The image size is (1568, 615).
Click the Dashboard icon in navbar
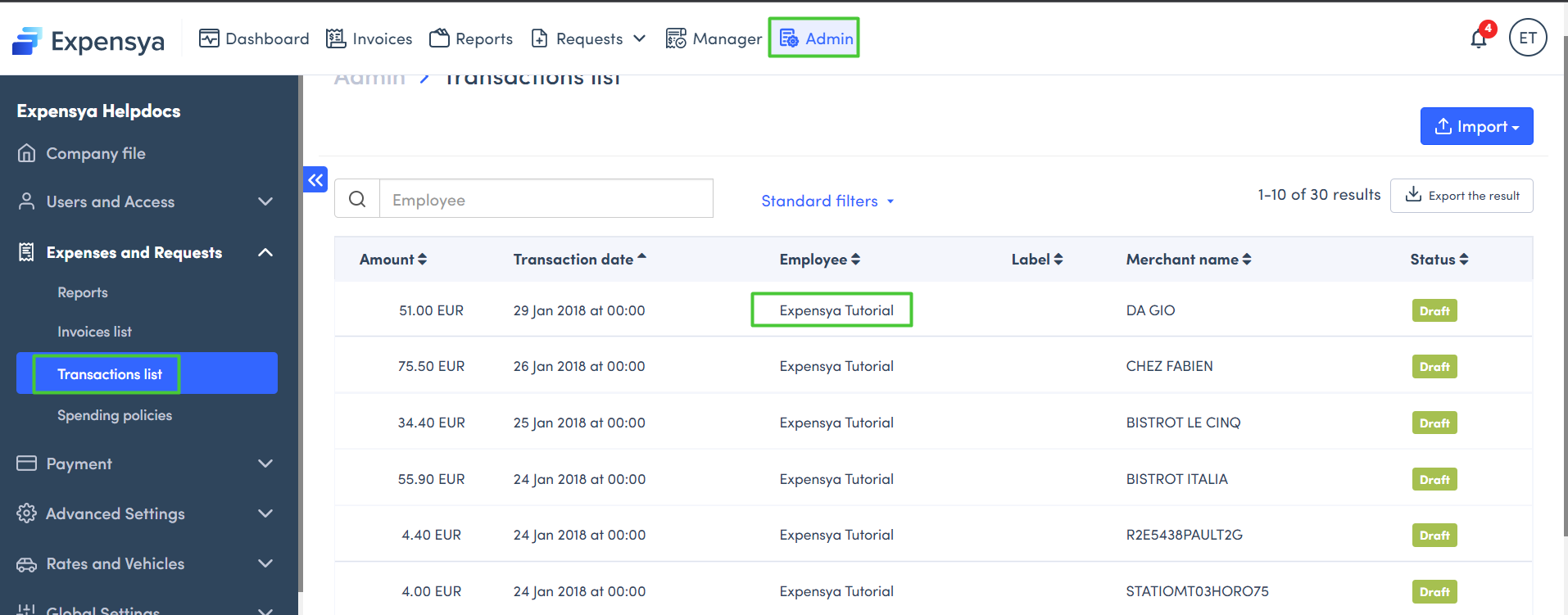[209, 38]
